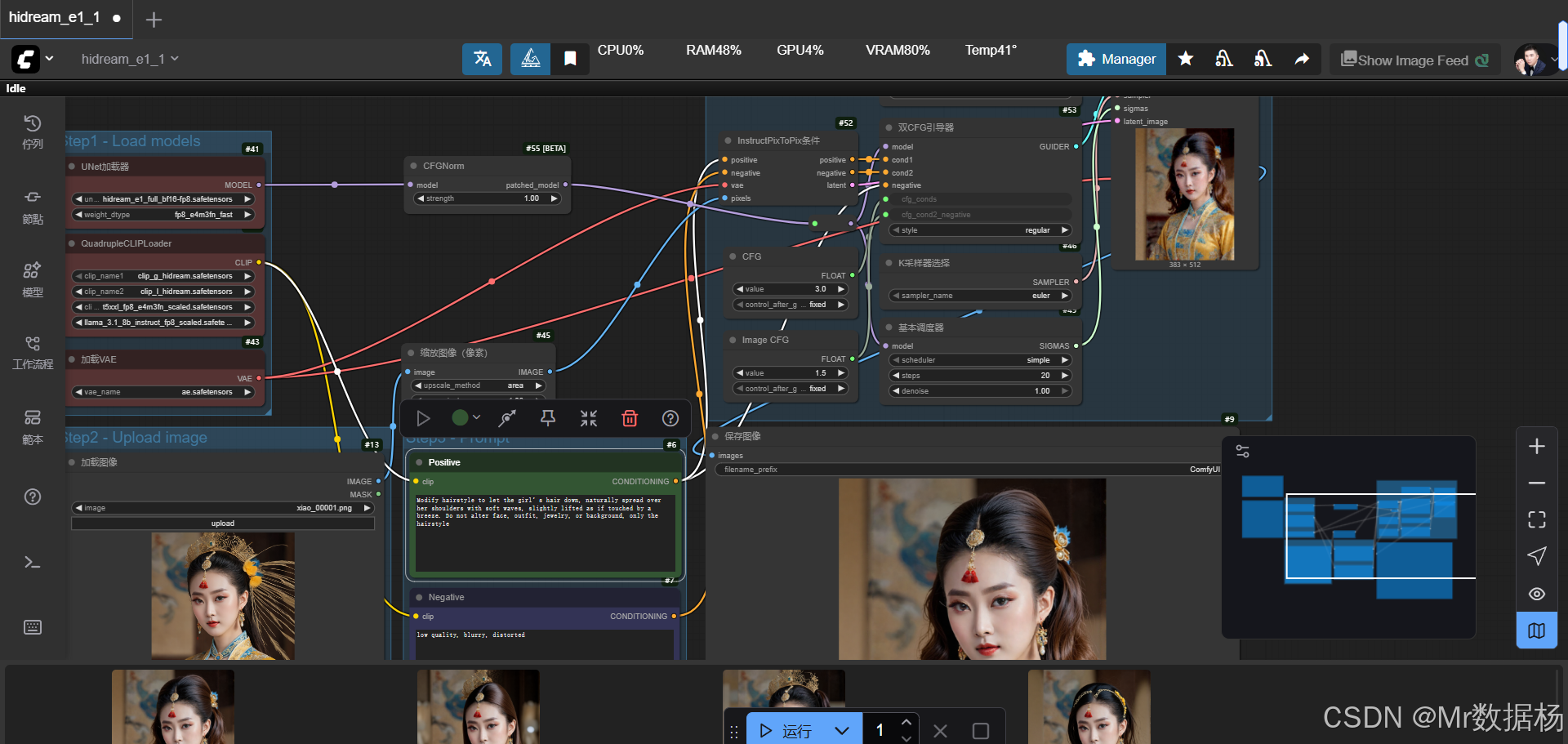The image size is (1568, 744).
Task: Click the denoise 1.00 value slider
Action: pyautogui.click(x=980, y=391)
